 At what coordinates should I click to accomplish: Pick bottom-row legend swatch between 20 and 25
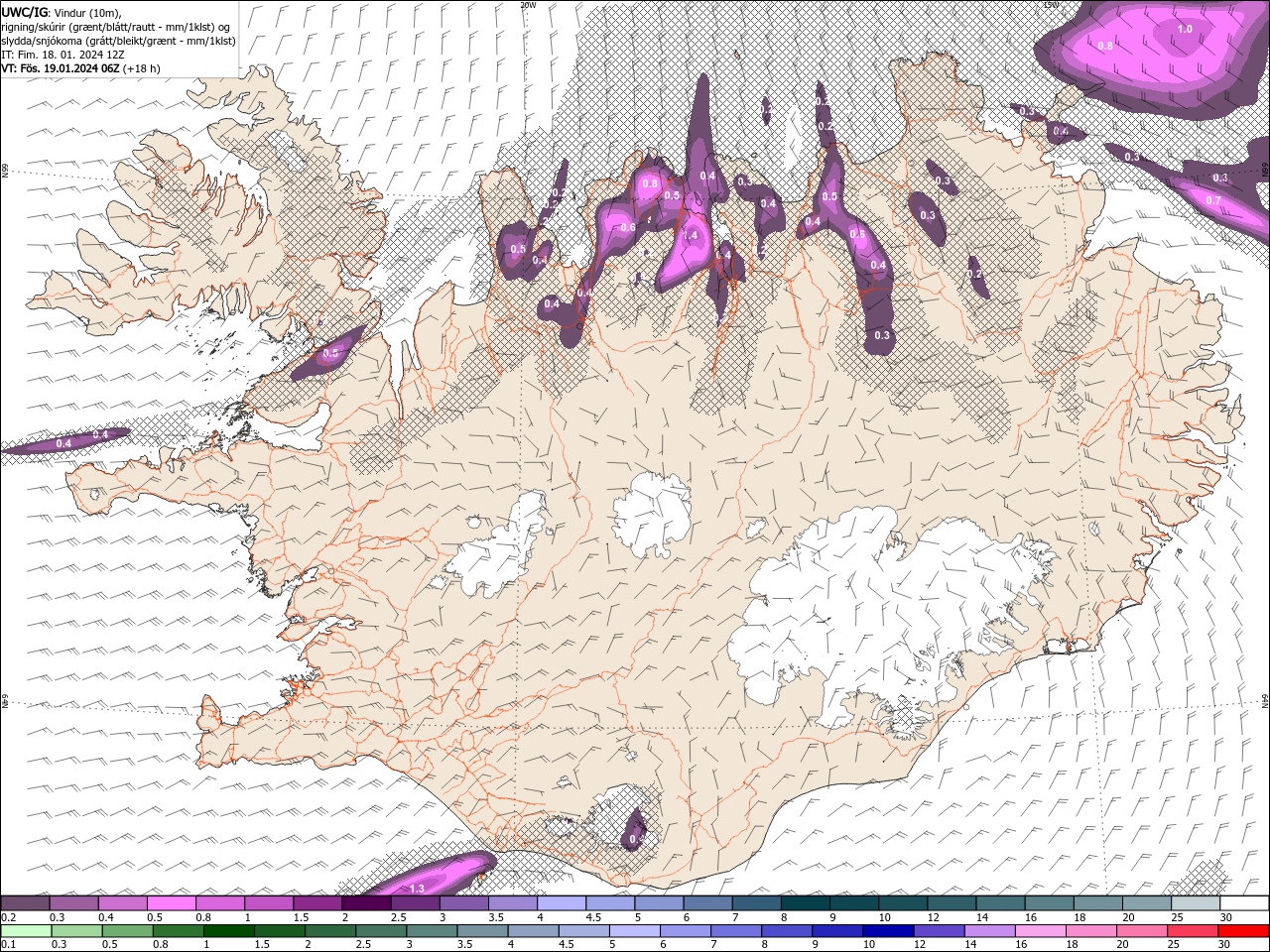point(1141,930)
